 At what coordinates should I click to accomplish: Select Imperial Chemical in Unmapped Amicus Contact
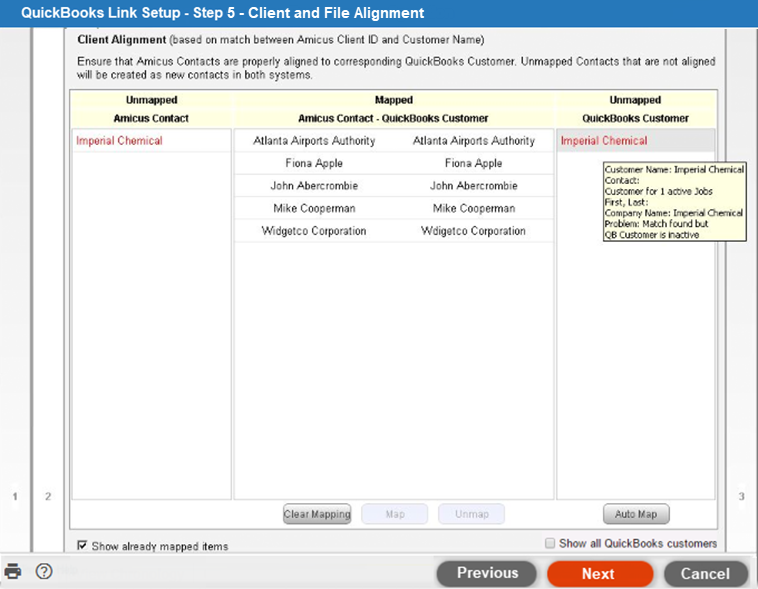click(x=151, y=141)
